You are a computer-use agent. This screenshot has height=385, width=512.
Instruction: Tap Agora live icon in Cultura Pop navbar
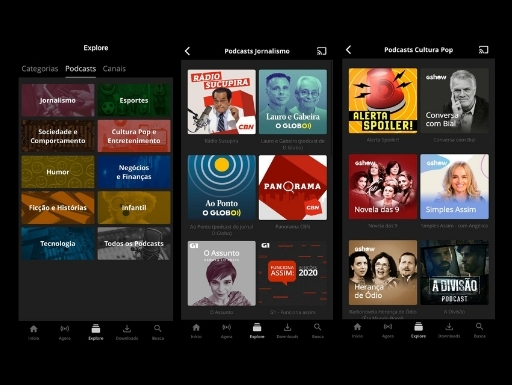coord(388,327)
